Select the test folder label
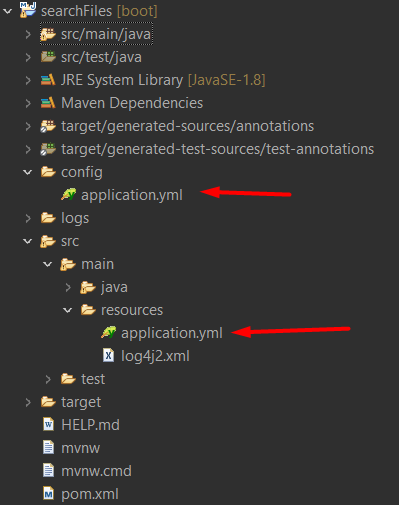 point(93,379)
